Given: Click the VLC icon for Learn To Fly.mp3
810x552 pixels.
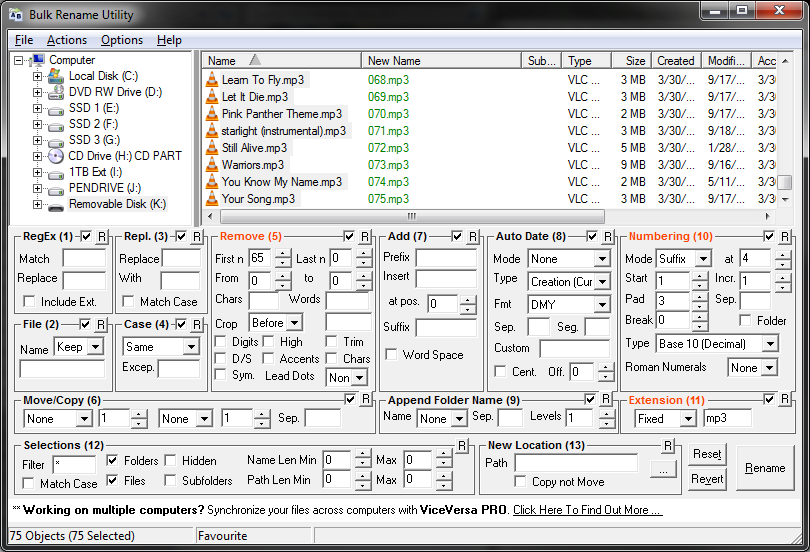Looking at the screenshot, I should tap(212, 80).
